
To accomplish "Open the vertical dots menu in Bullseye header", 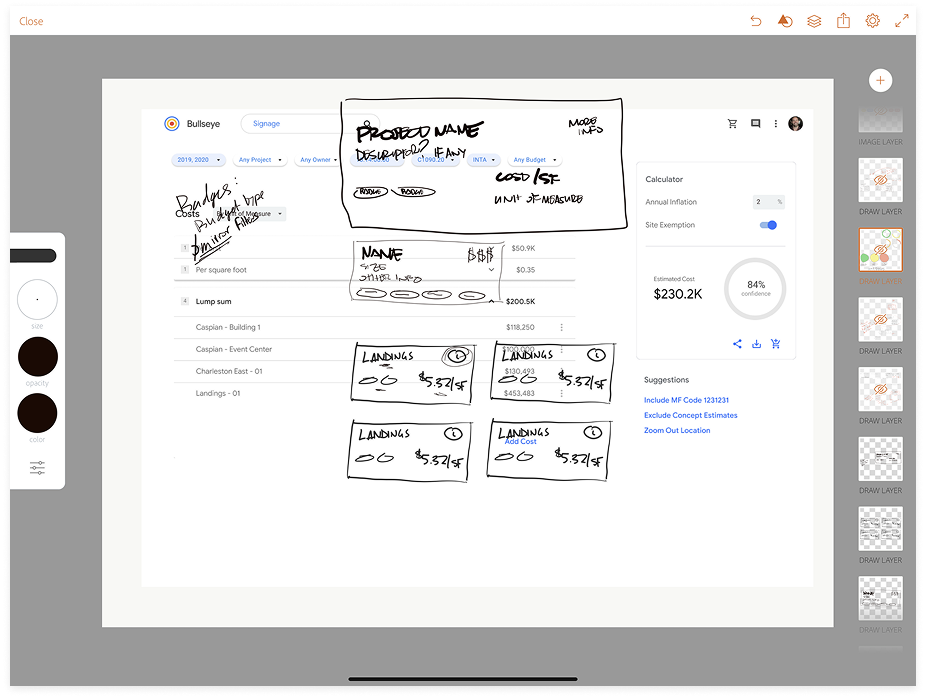I will pos(776,123).
